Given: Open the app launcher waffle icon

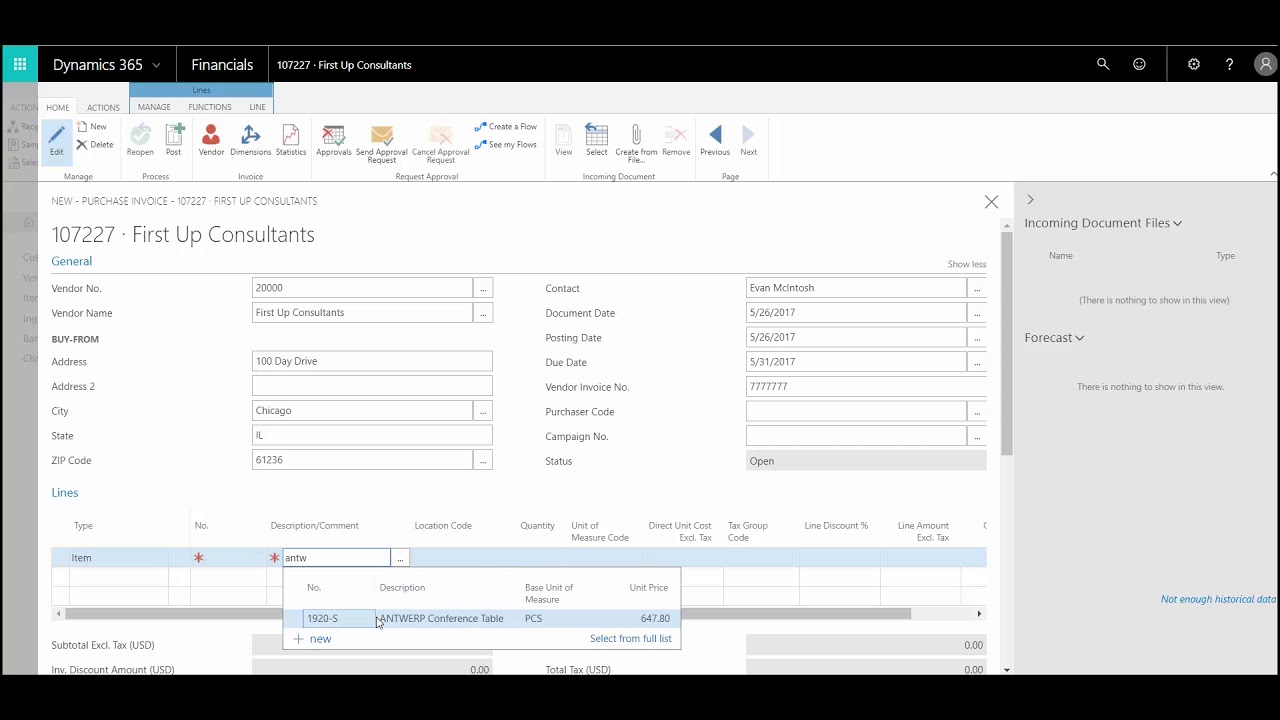Looking at the screenshot, I should (x=20, y=64).
